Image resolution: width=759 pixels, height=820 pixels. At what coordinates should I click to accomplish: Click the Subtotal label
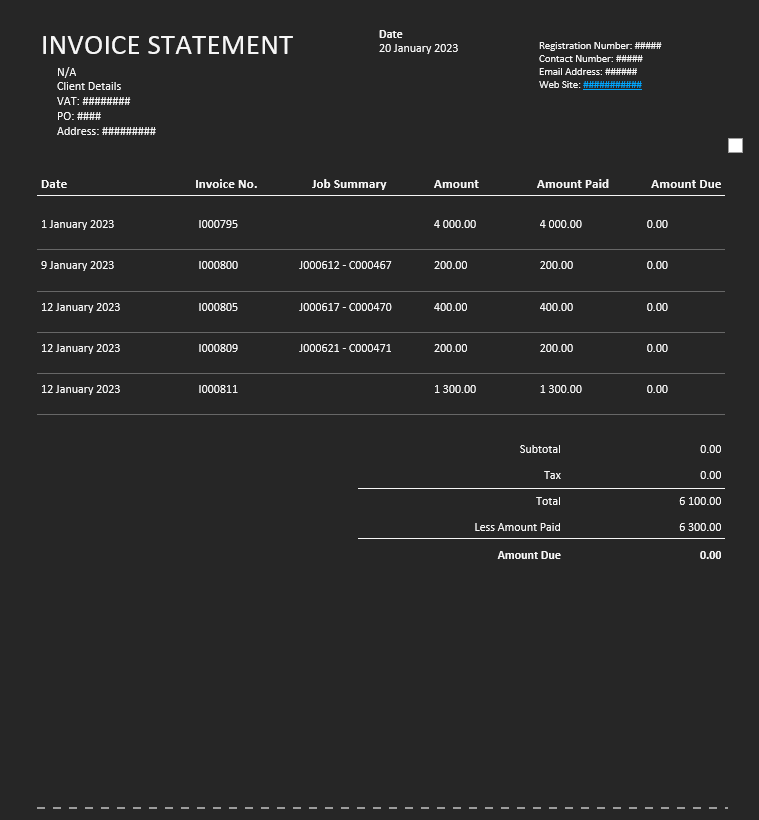point(540,449)
